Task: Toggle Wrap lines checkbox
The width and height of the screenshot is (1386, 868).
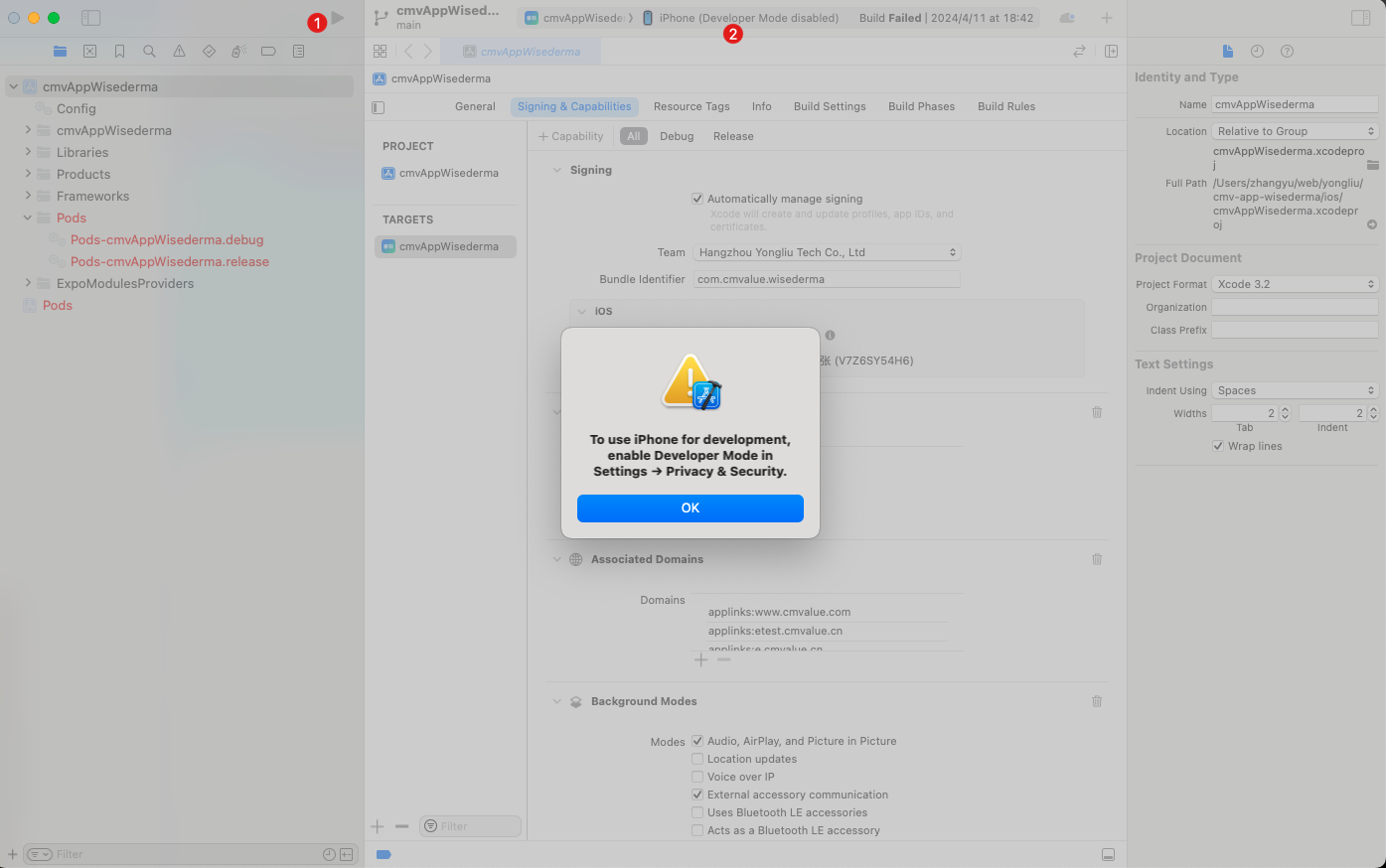Action: click(1218, 446)
